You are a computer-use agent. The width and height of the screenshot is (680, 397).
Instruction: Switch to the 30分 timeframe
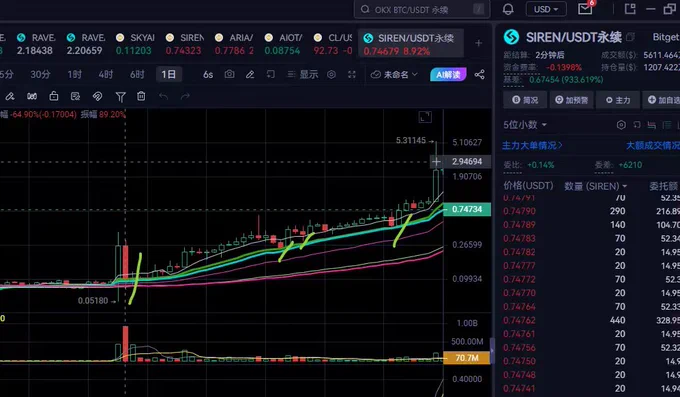tap(40, 75)
